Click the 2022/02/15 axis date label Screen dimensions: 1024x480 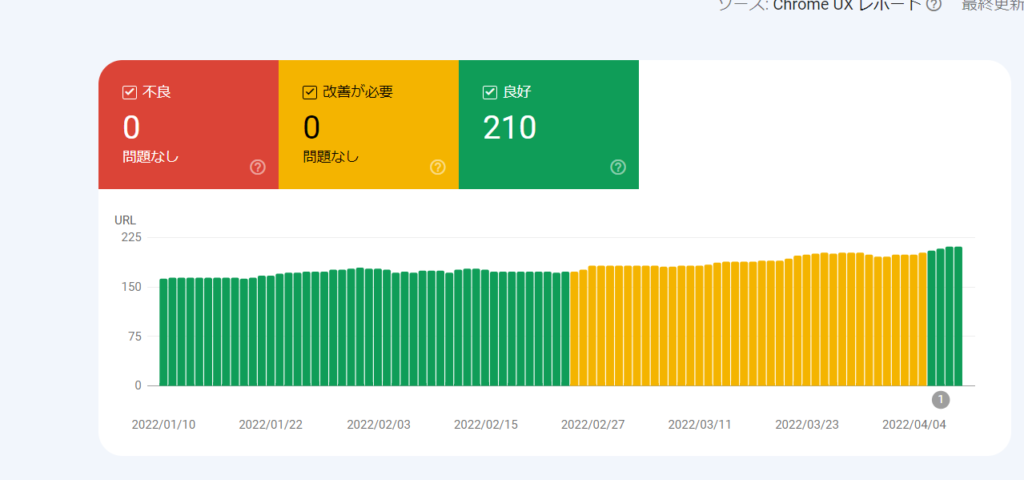coord(485,424)
